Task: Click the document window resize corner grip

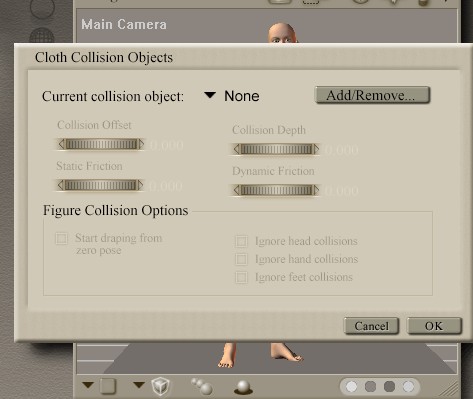Action: tap(449, 389)
